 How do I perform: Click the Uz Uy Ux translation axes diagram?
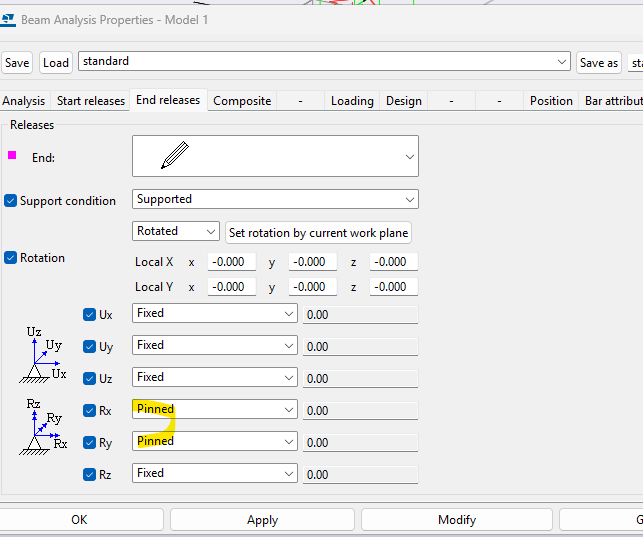pos(44,357)
